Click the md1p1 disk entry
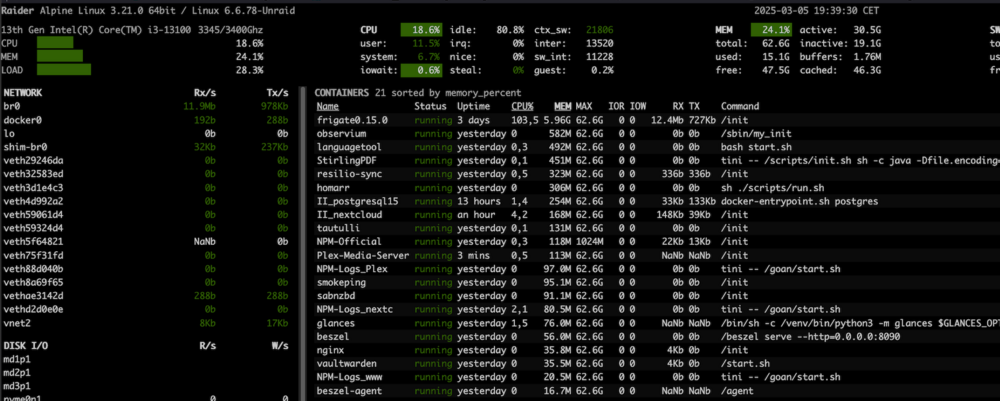 click(x=17, y=360)
